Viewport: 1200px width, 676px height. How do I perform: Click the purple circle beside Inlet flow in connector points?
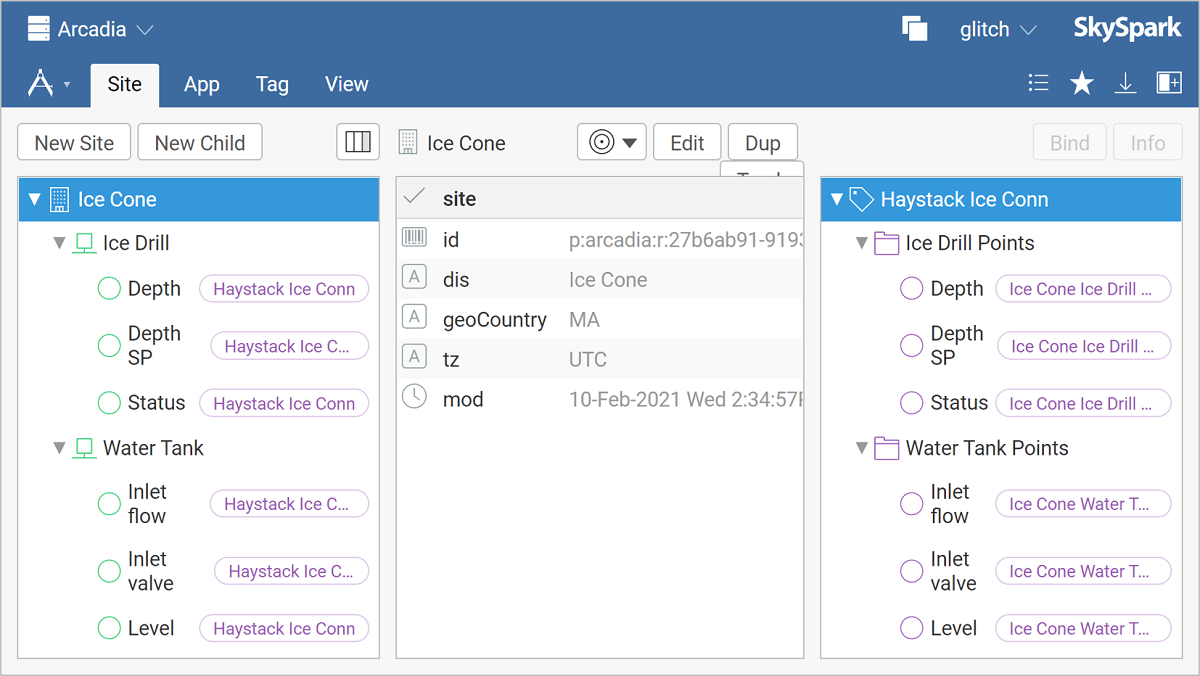pyautogui.click(x=911, y=504)
